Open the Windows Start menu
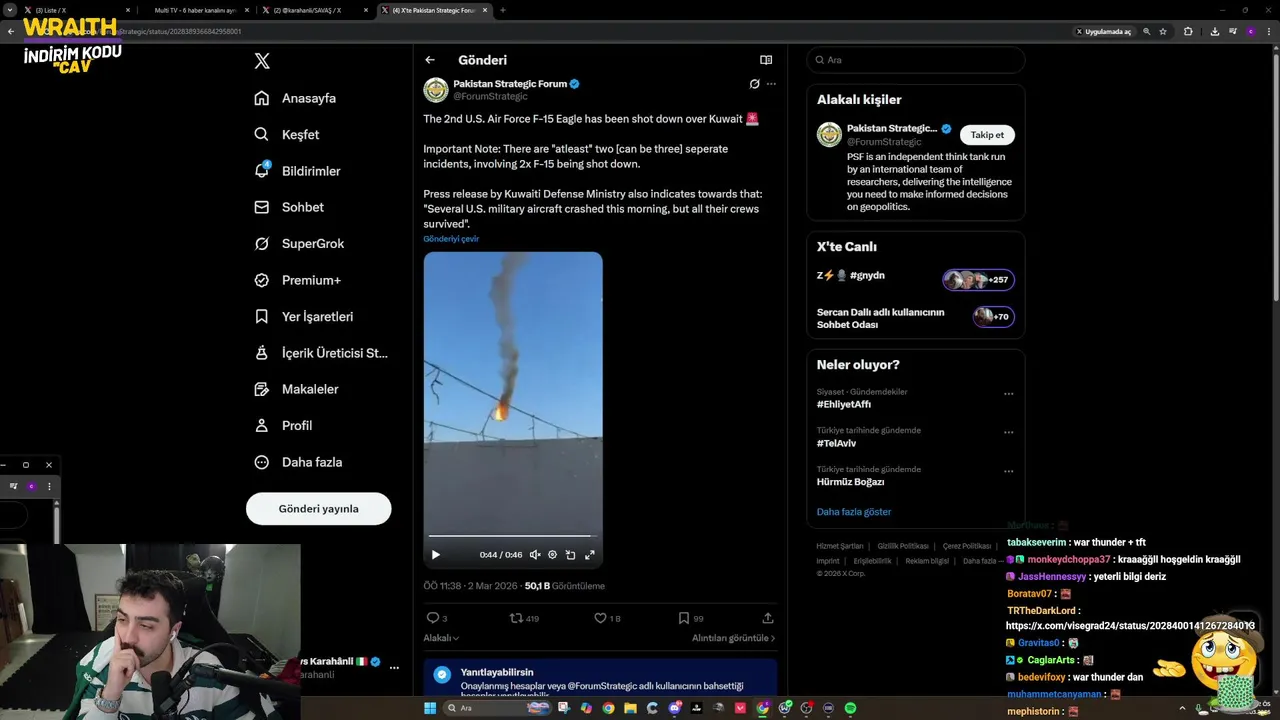This screenshot has width=1280, height=720. (x=430, y=708)
